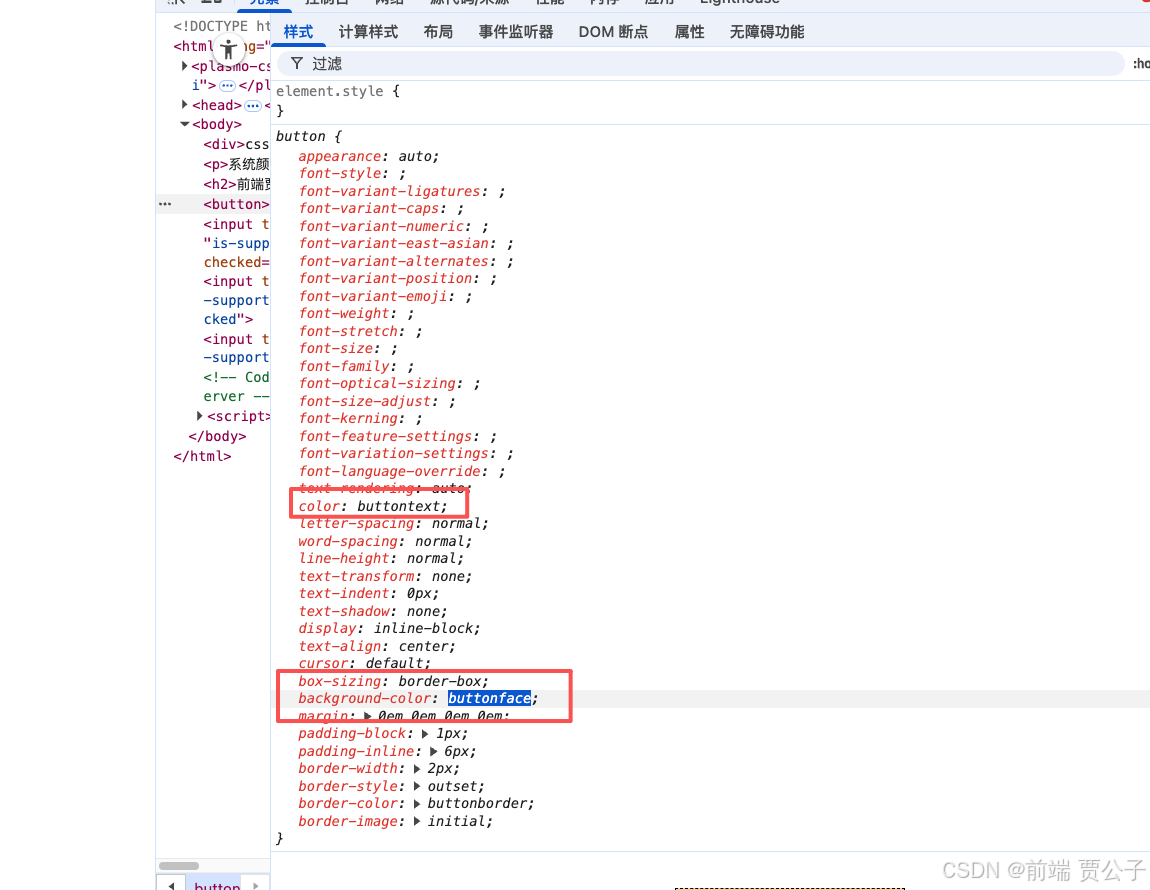Click the breadcrumb right scroll arrow
The height and width of the screenshot is (890, 1150).
[256, 886]
